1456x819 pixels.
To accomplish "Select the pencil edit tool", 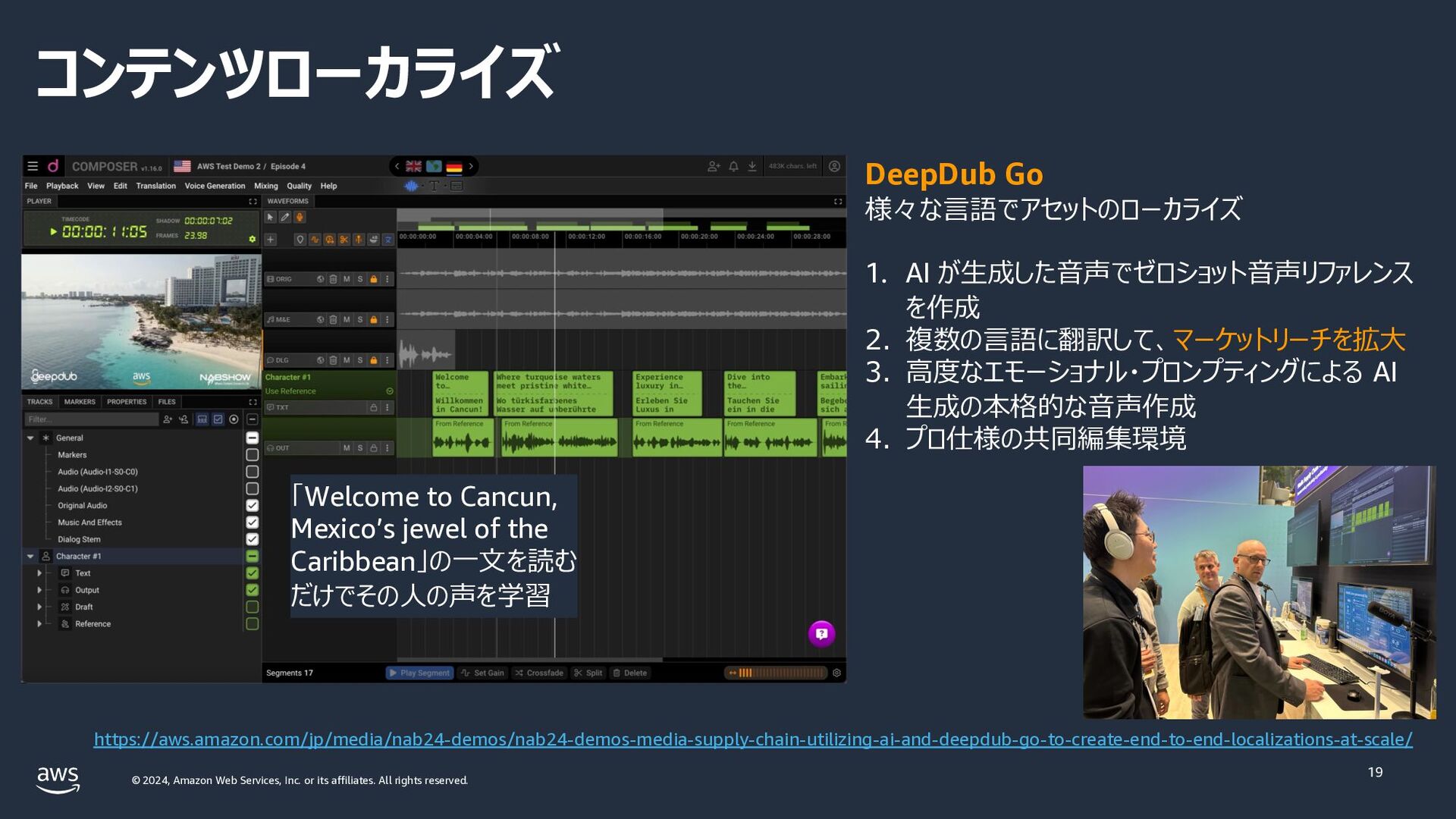I will tap(285, 217).
